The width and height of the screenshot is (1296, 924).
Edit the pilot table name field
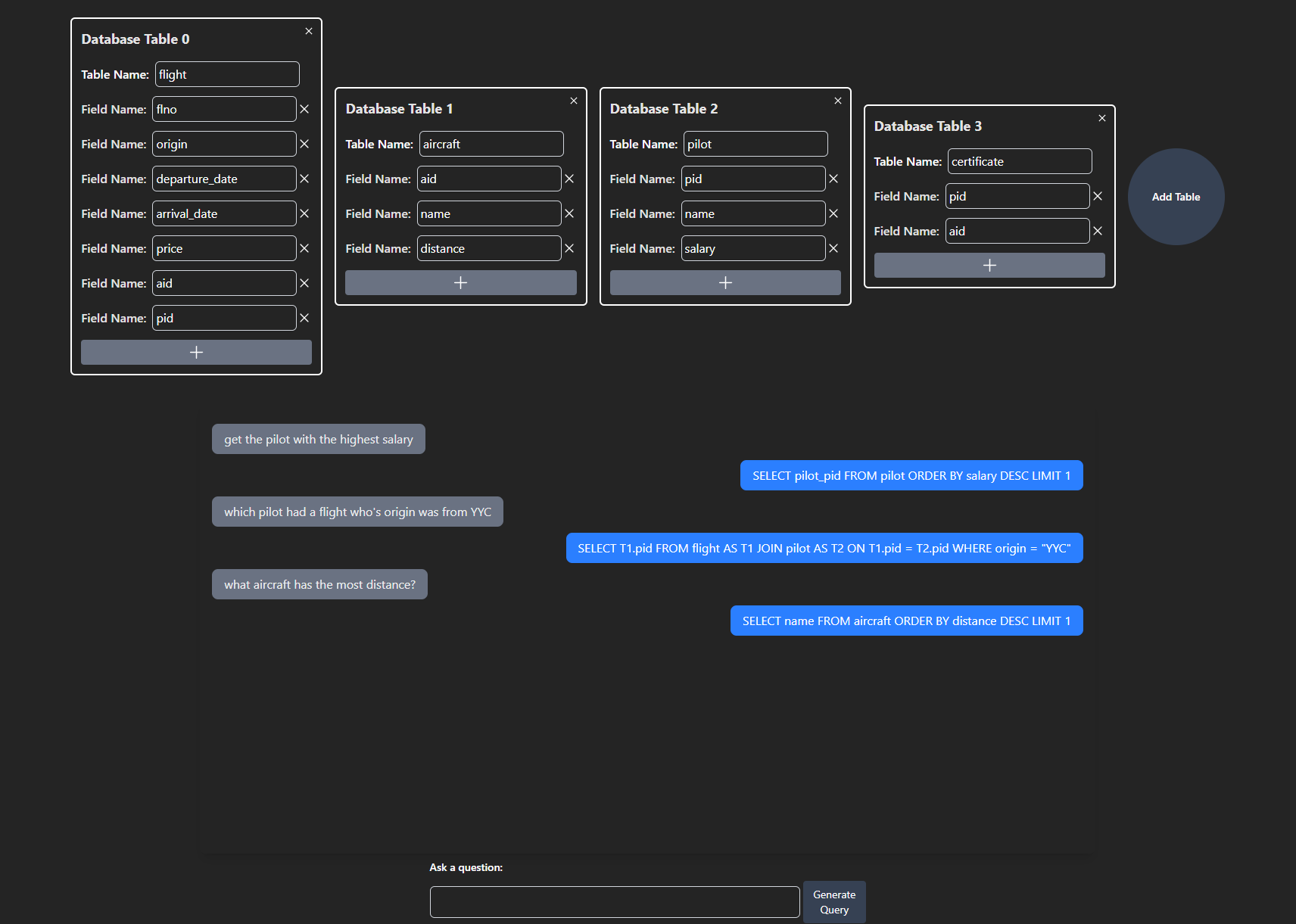[x=755, y=144]
